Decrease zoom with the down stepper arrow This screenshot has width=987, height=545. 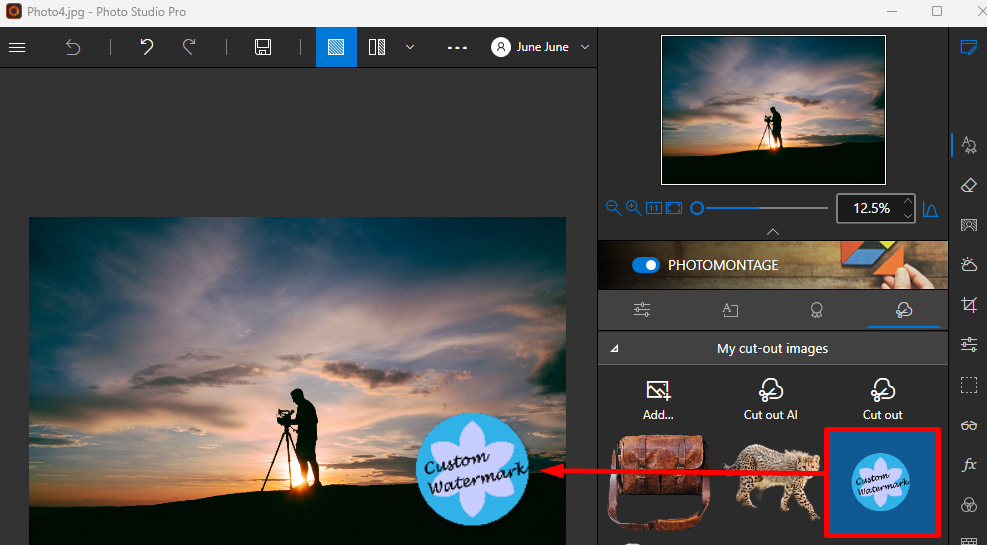point(908,215)
